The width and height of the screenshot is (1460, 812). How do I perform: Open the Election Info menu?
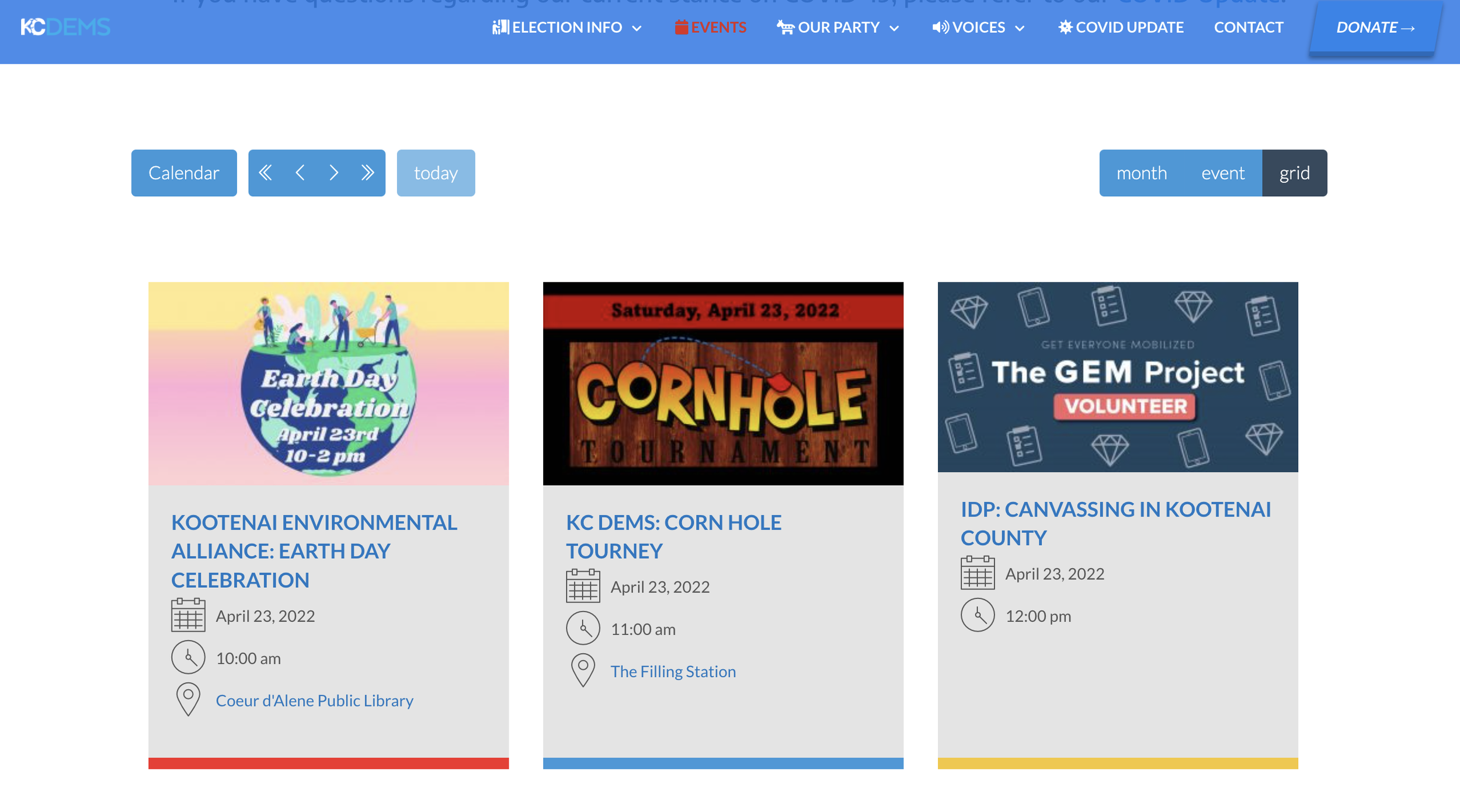pos(567,27)
